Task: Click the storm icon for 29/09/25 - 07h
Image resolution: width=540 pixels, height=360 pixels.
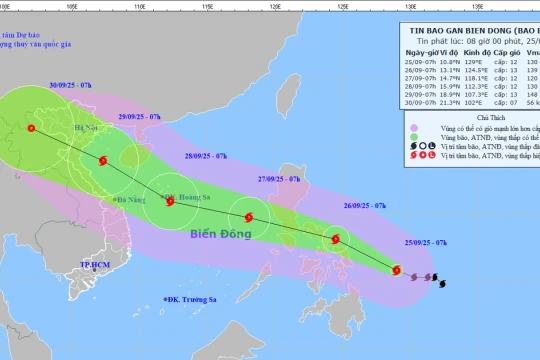Action: point(103,161)
